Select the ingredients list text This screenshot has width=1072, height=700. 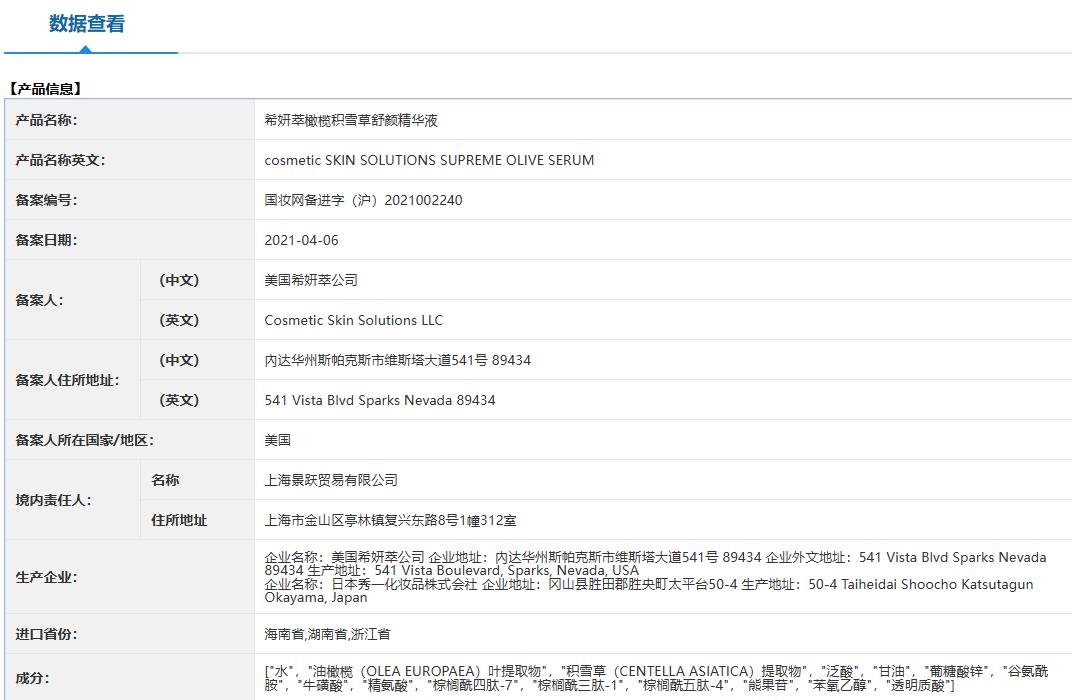(656, 678)
